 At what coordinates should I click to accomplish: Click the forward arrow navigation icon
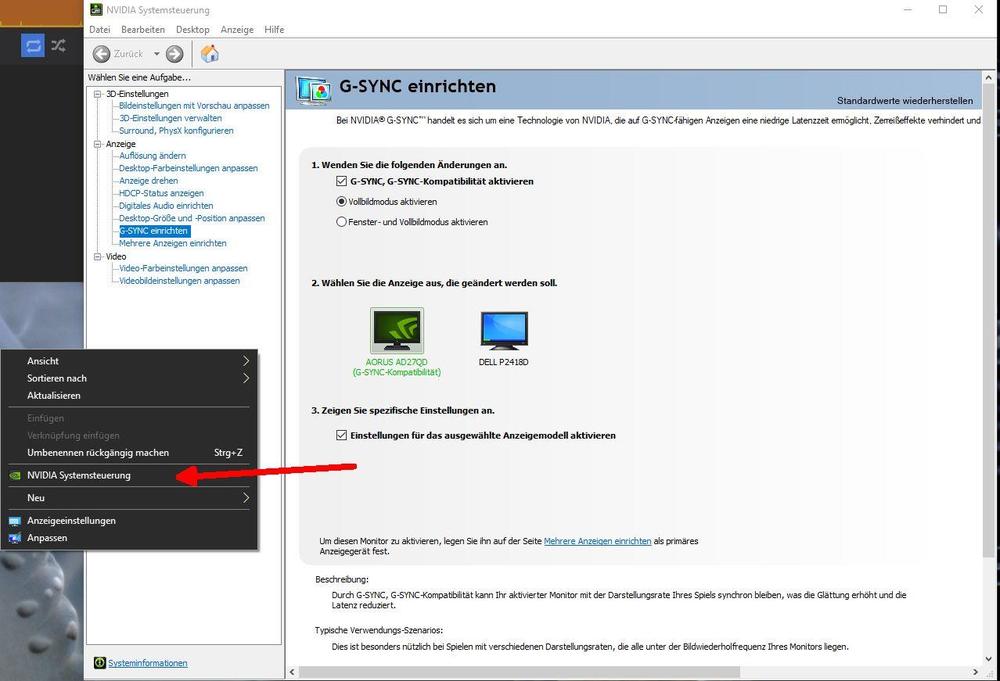pyautogui.click(x=175, y=54)
